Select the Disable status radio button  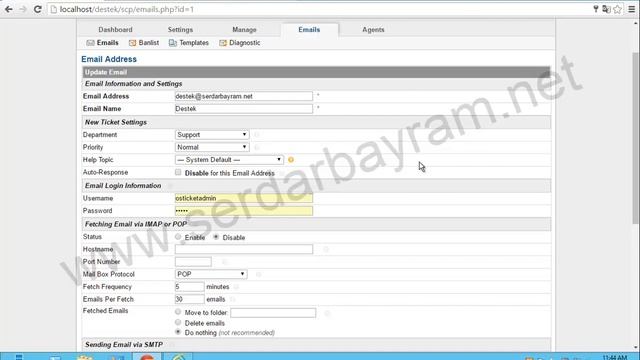pyautogui.click(x=216, y=237)
